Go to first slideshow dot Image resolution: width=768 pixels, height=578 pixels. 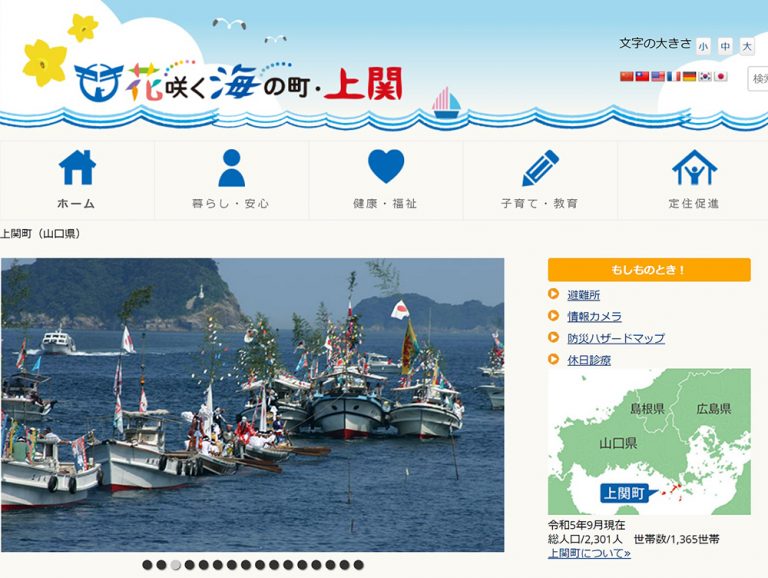pyautogui.click(x=147, y=565)
